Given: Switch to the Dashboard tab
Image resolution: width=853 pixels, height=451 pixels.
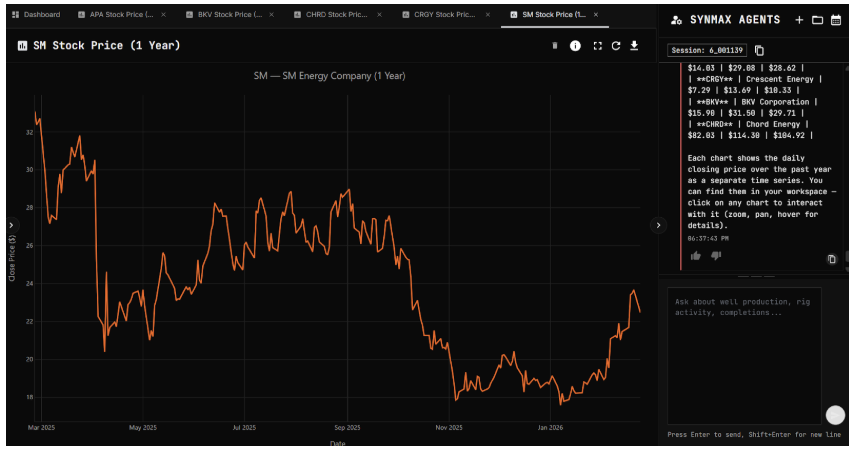Looking at the screenshot, I should tap(36, 15).
